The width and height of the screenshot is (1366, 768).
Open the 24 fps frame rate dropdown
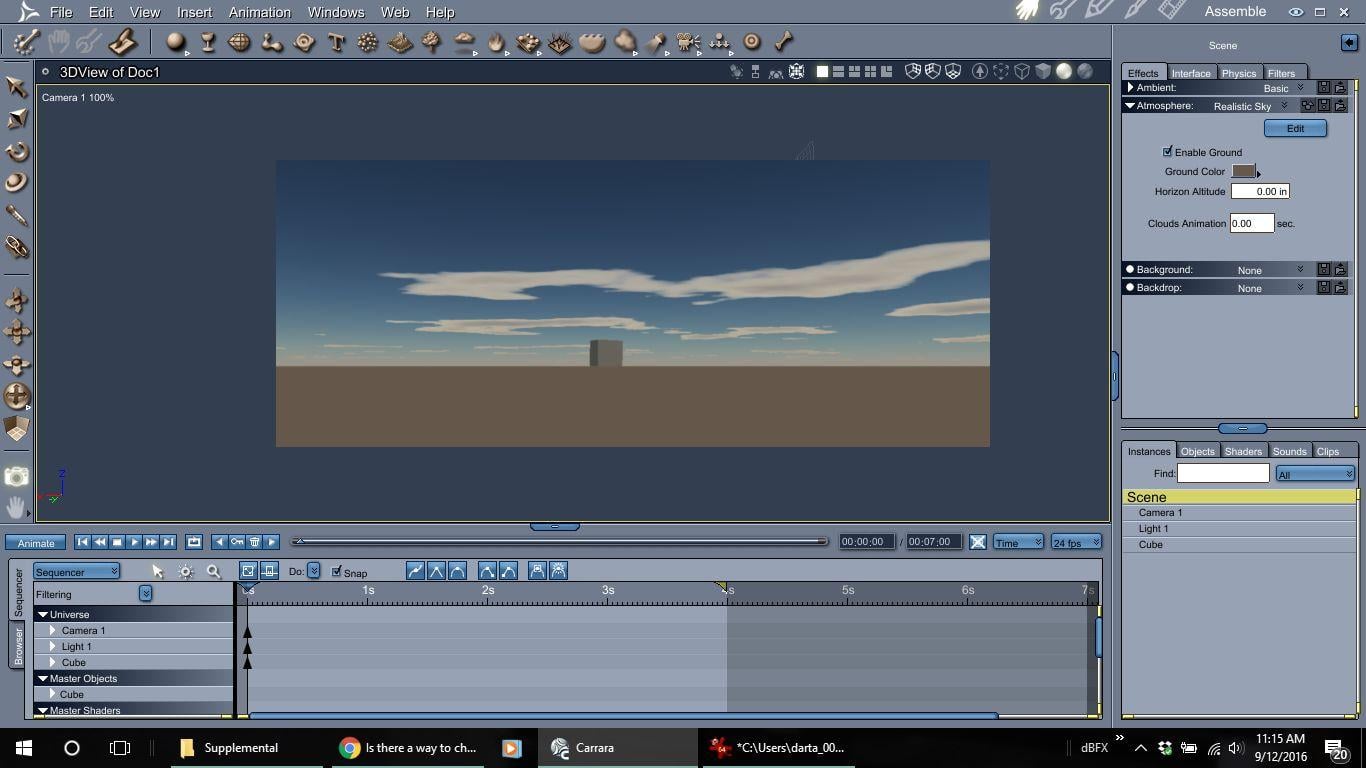coord(1076,542)
